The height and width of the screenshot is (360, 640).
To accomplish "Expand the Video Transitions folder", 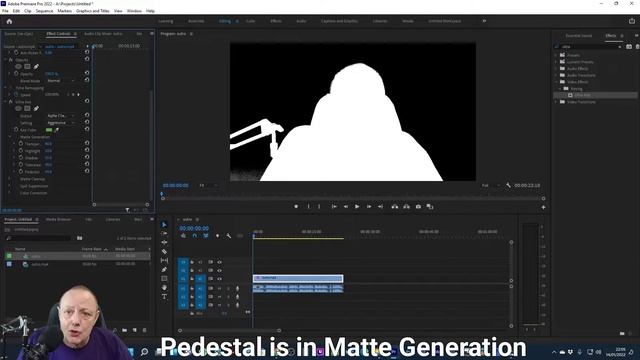I will click(x=556, y=102).
